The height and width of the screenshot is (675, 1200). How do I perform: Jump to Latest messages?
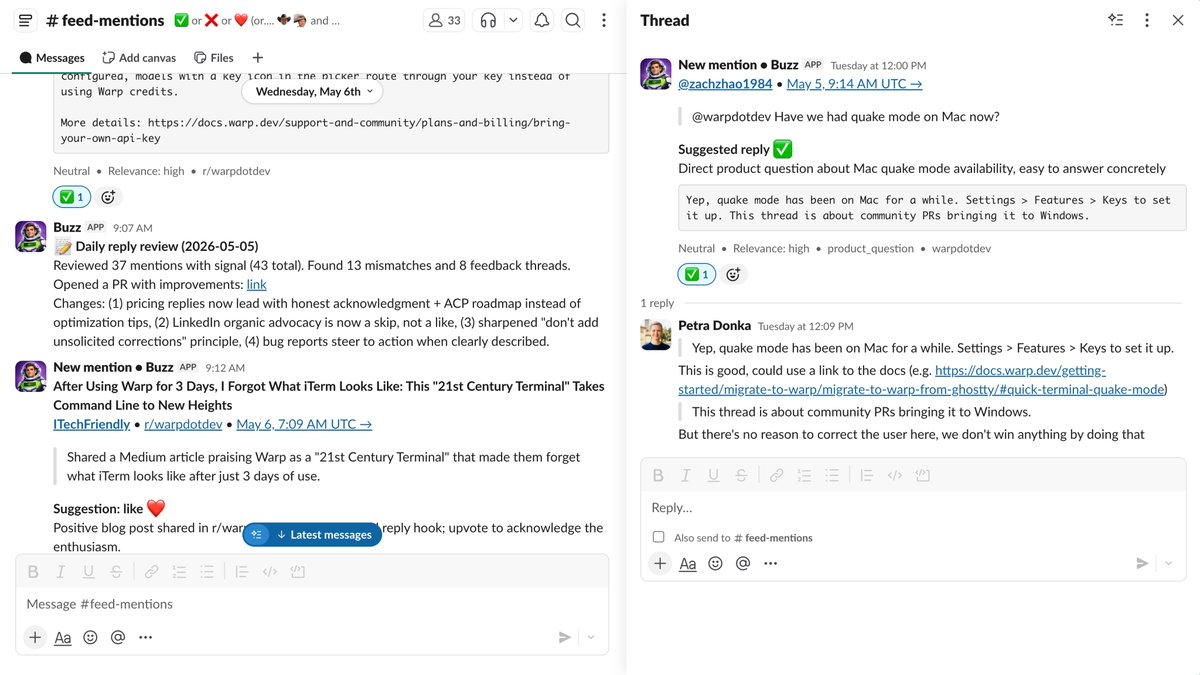312,535
